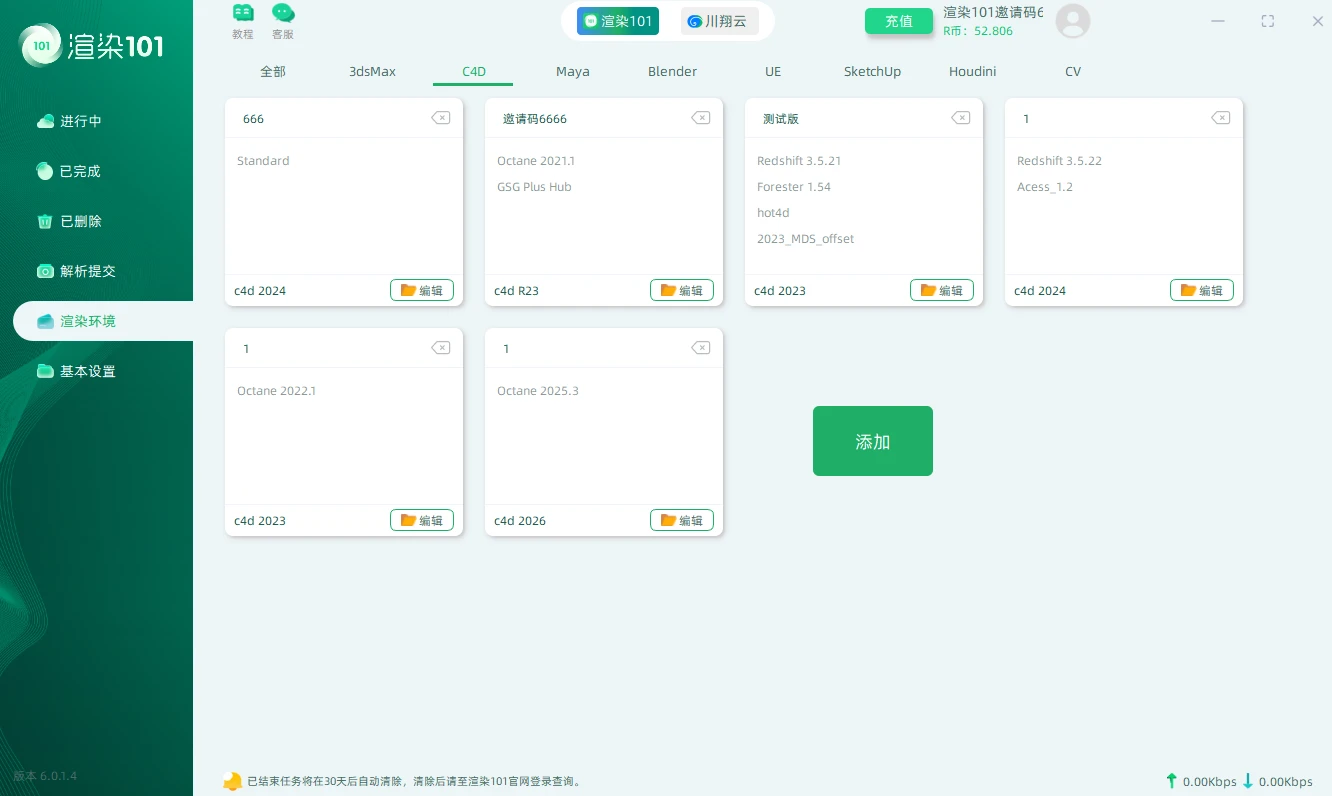Click the Octane 2021.1 text
Screen dimensions: 1332x796
point(536,161)
